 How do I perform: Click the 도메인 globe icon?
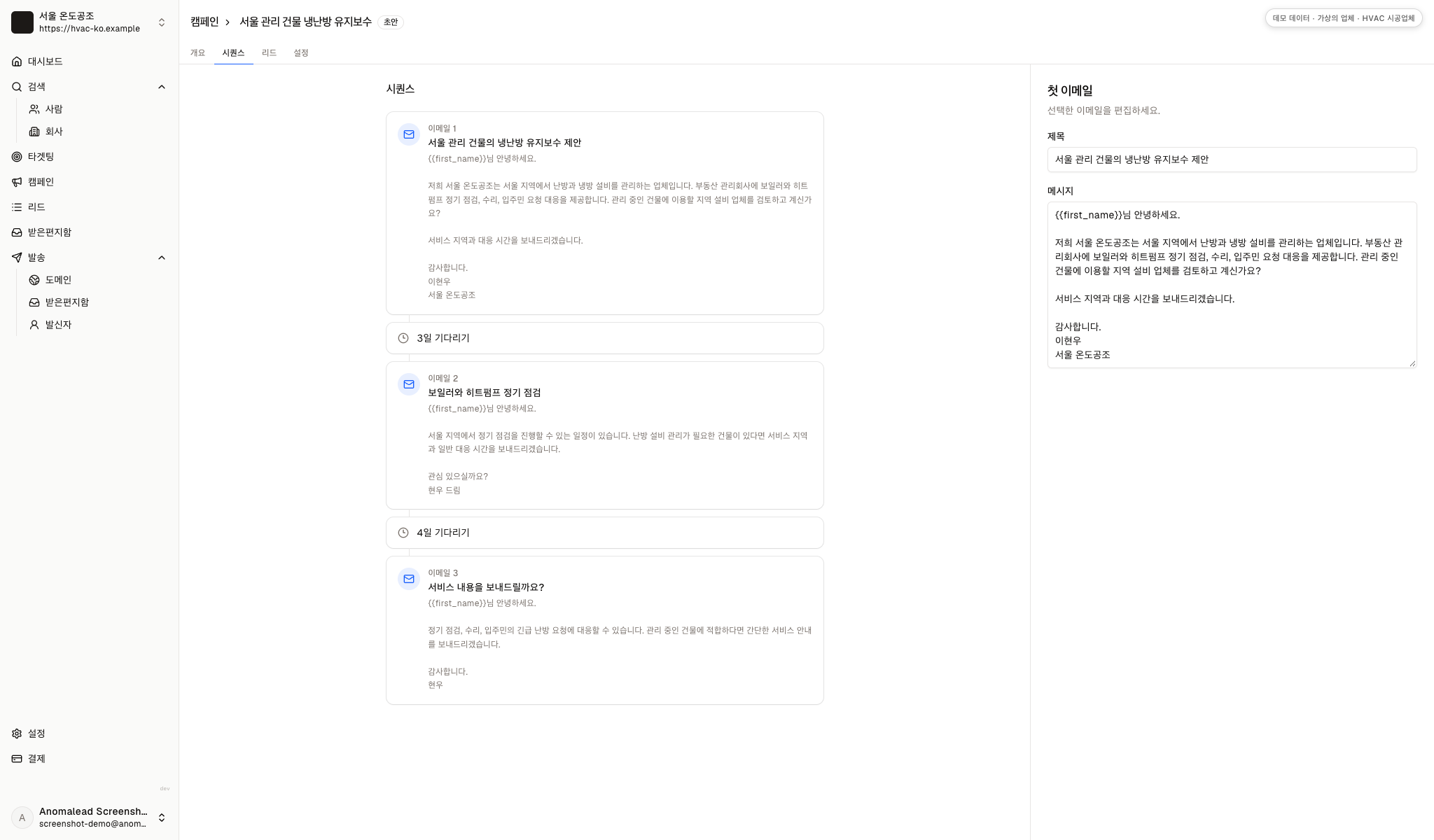coord(34,280)
